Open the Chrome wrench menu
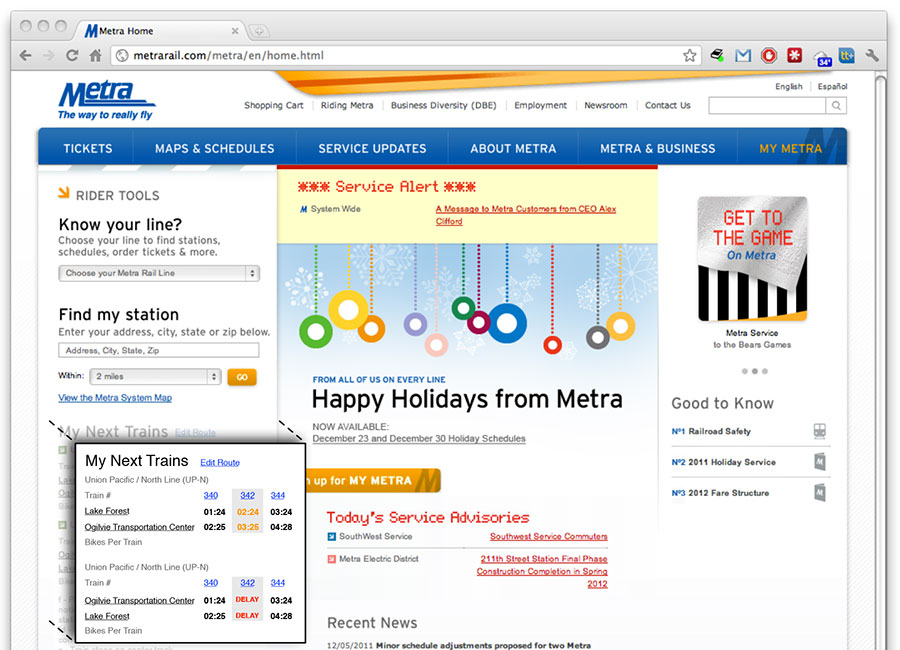Screen dimensions: 900x650 [x=872, y=56]
